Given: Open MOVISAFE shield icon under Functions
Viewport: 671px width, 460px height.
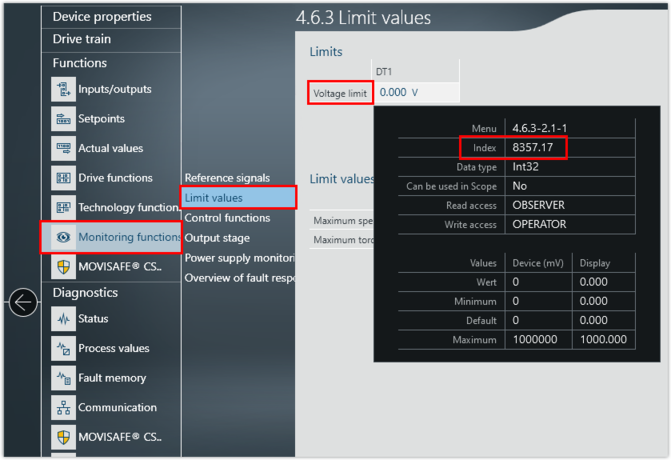Looking at the screenshot, I should (x=64, y=267).
